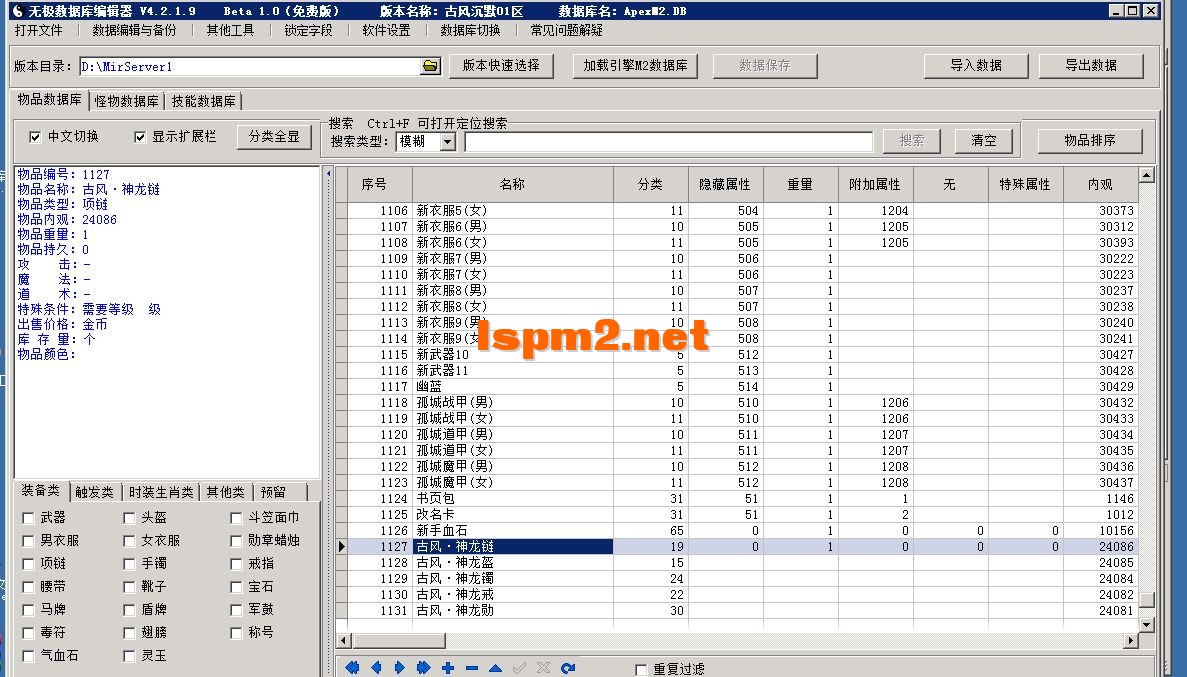
Task: Switch to the 触发类 tab
Action: 94,492
